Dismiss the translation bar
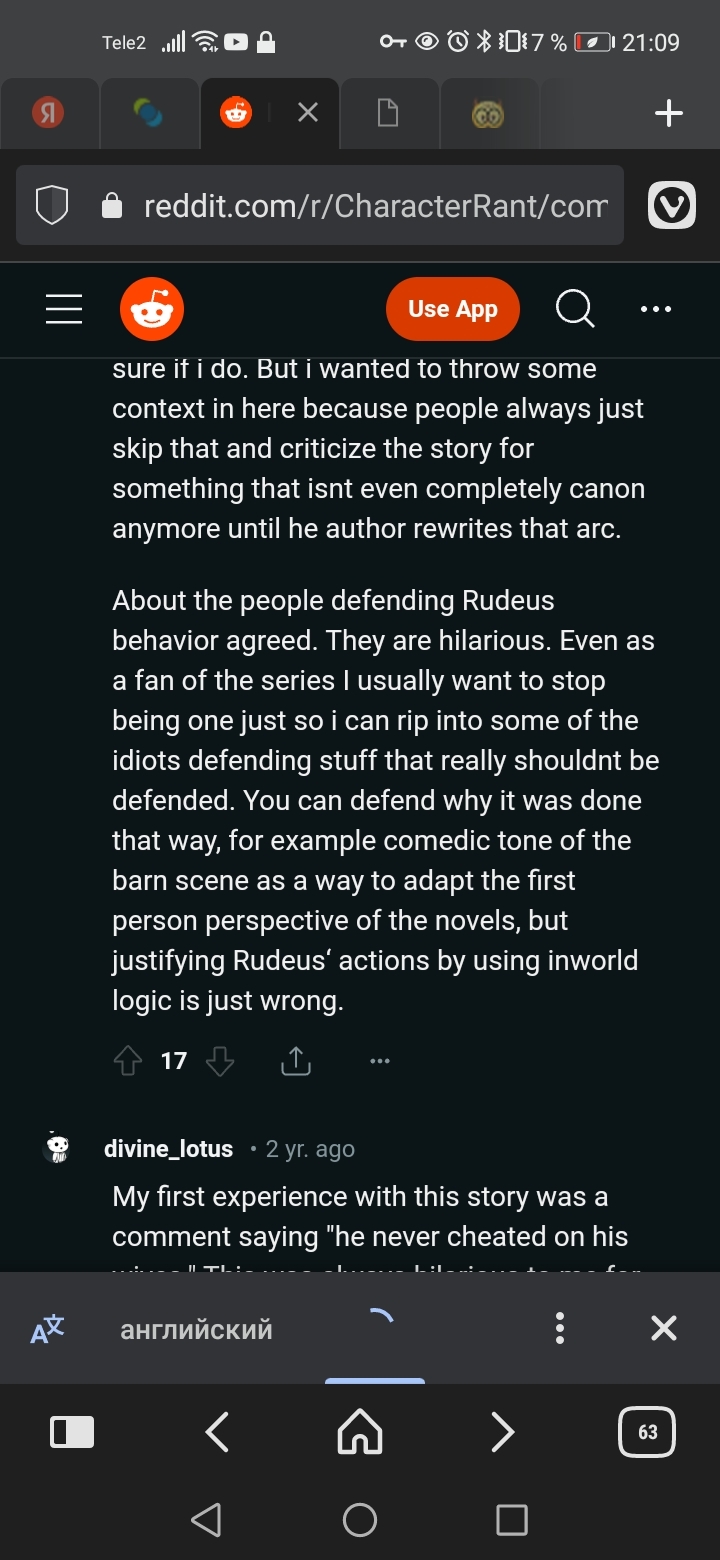The height and width of the screenshot is (1560, 720). coord(664,1328)
